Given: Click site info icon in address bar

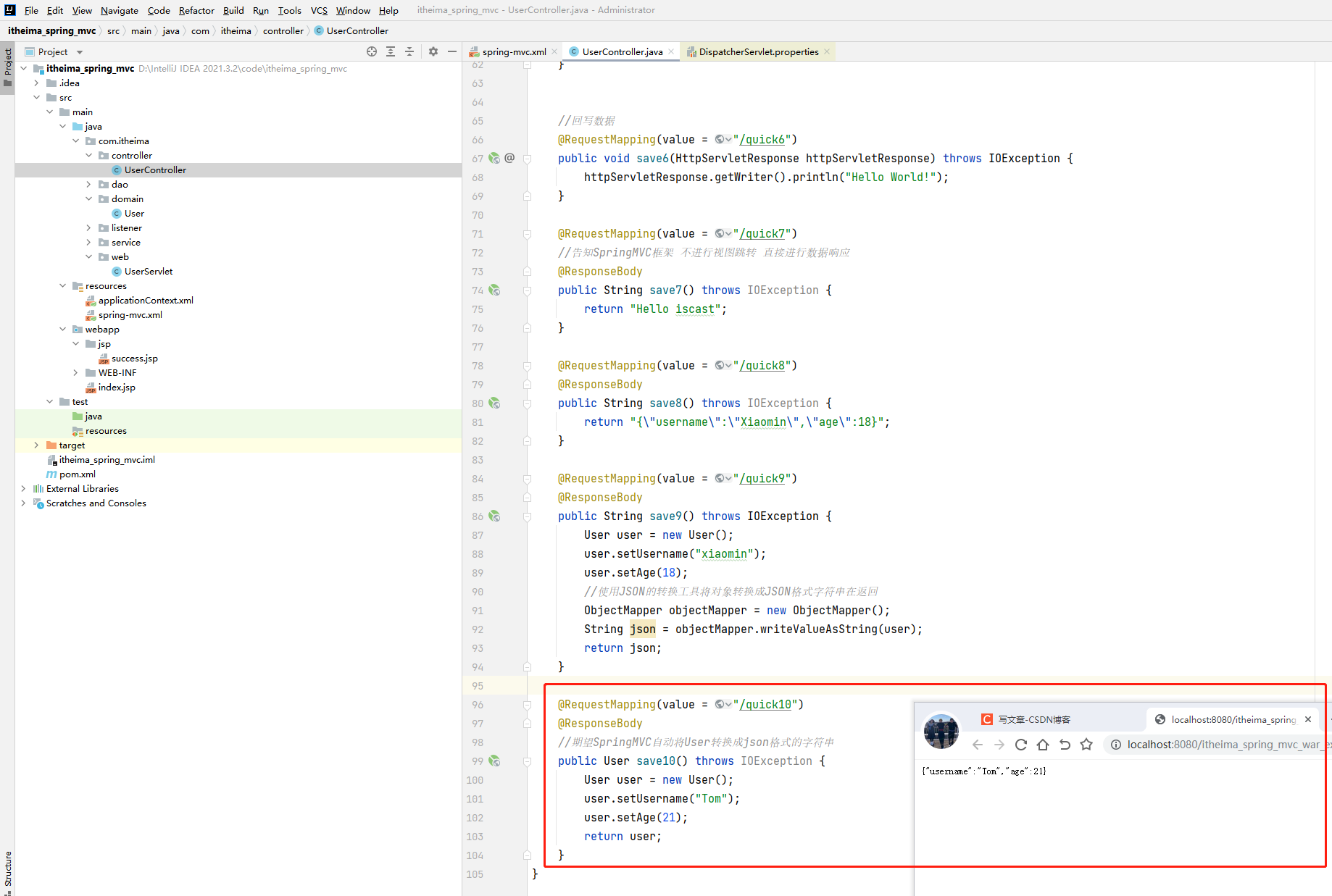Looking at the screenshot, I should point(1116,745).
